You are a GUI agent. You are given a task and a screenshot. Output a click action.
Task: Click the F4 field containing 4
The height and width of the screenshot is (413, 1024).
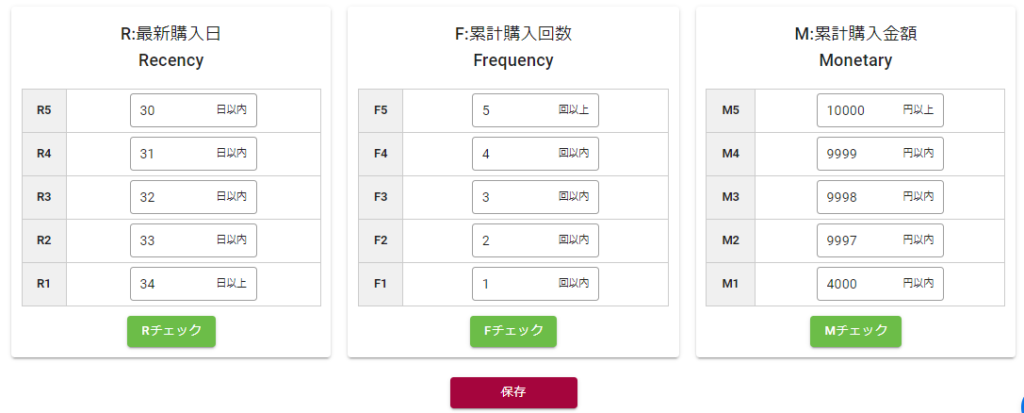tap(518, 154)
